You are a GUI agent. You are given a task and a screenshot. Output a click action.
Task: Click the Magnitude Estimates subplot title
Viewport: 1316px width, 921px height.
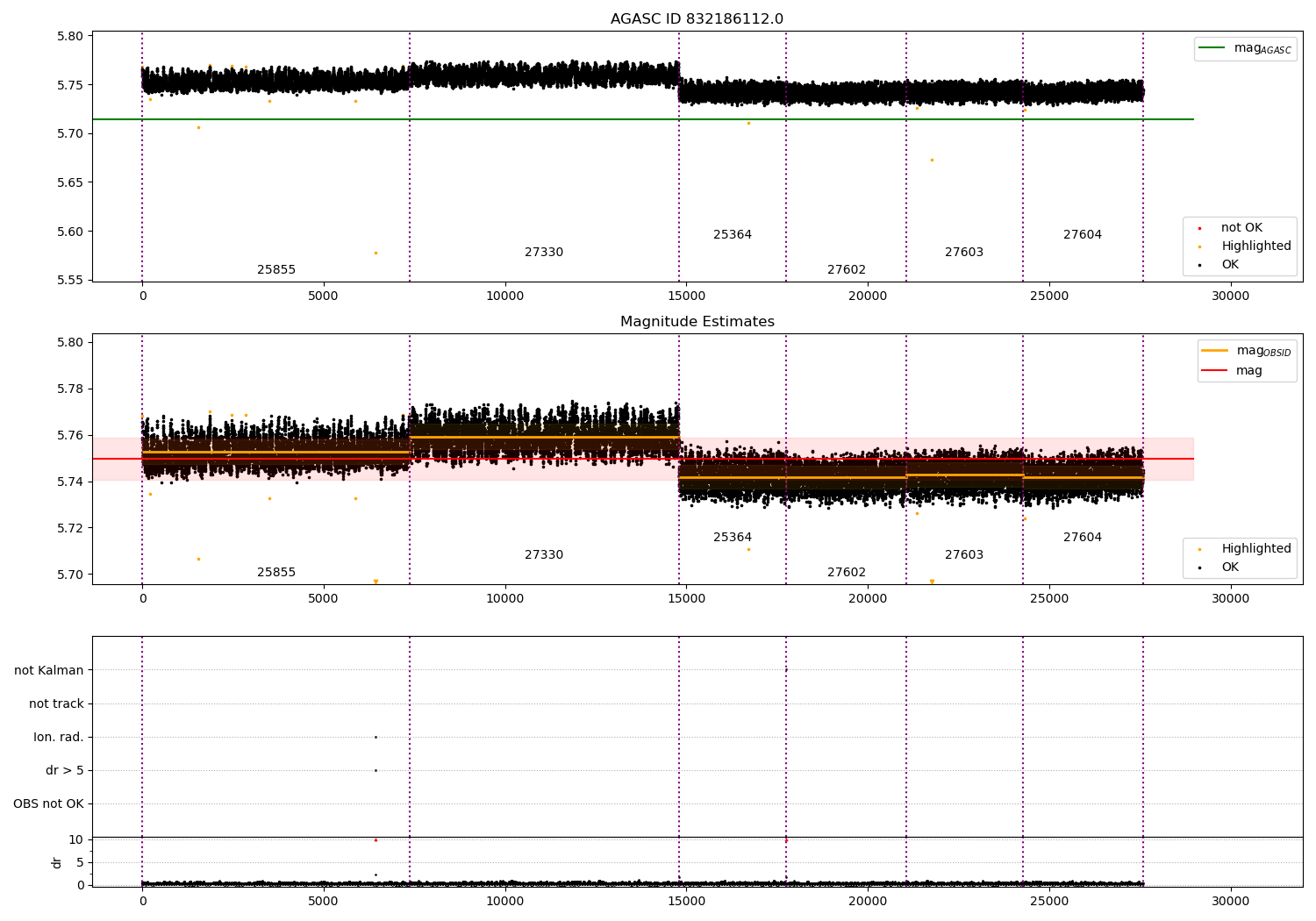[x=697, y=322]
